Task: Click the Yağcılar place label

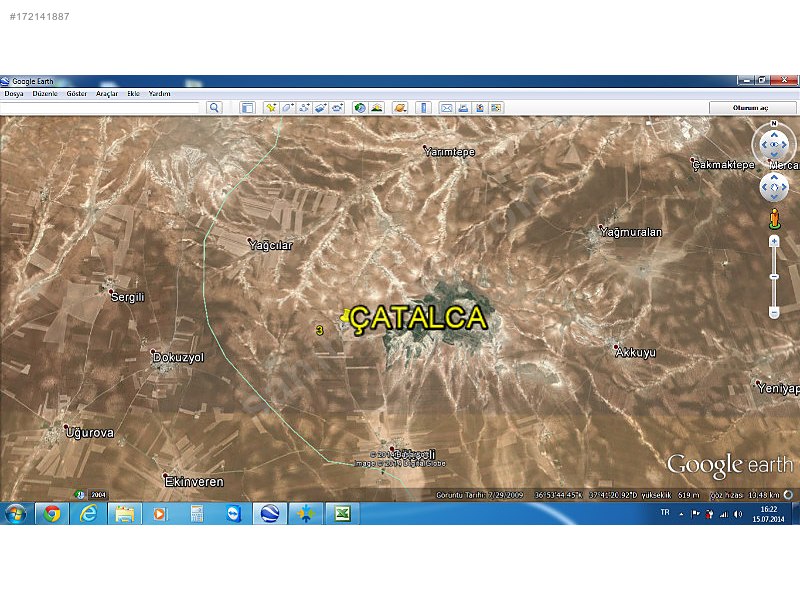Action: pyautogui.click(x=271, y=245)
